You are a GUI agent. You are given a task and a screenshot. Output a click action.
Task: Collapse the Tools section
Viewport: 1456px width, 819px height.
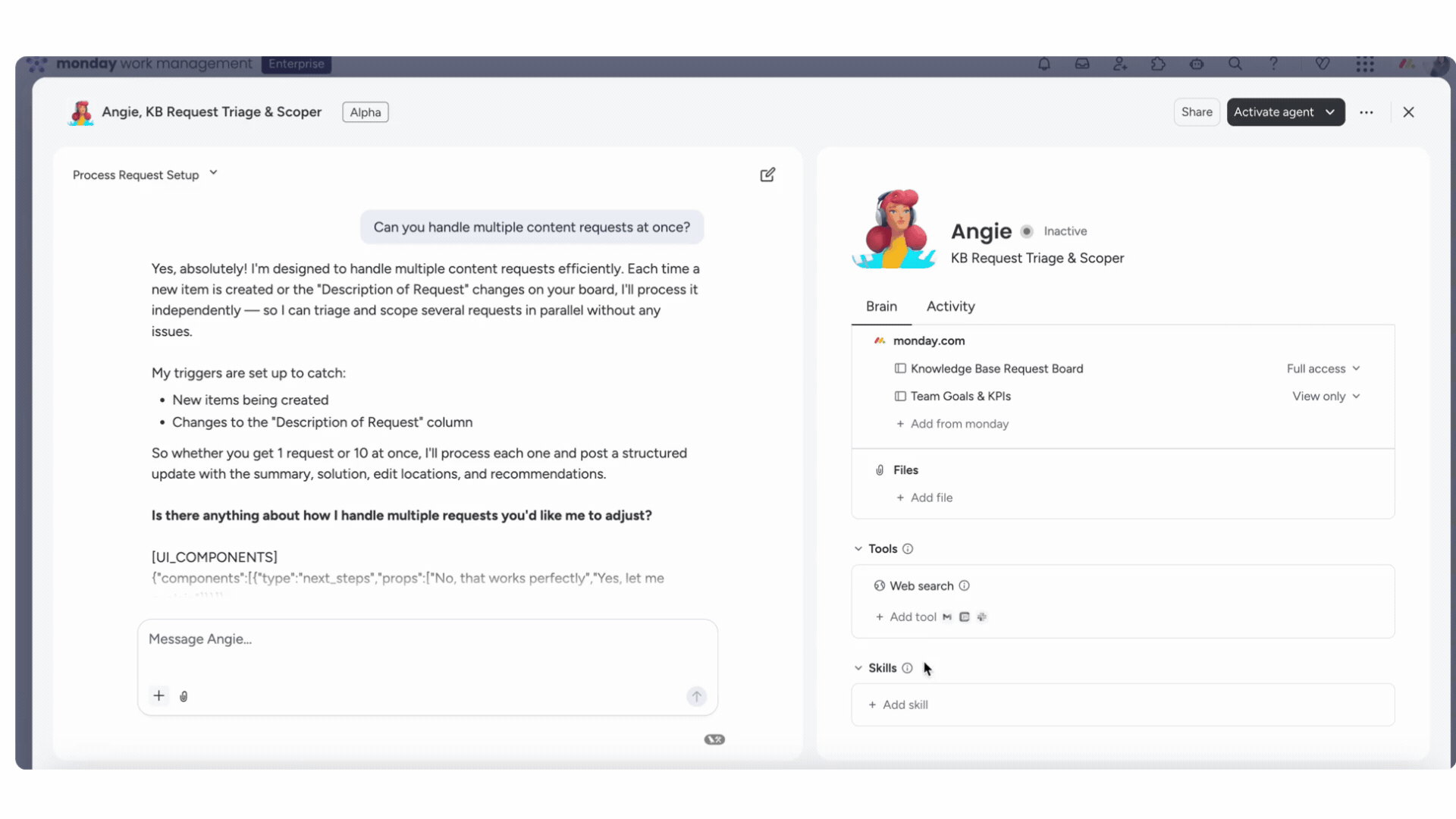[x=858, y=549]
